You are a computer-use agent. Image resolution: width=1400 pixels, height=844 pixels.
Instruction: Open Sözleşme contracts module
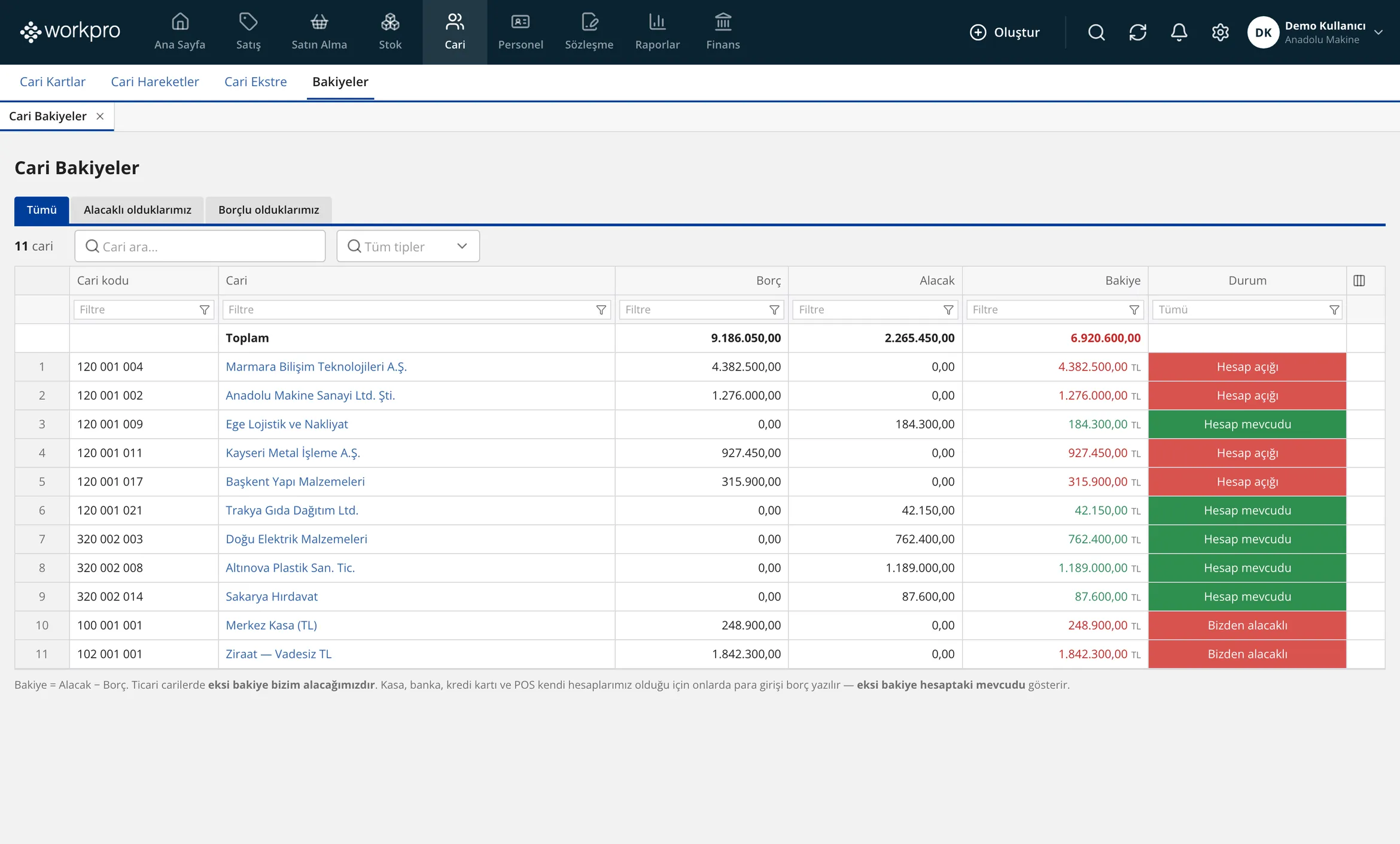(589, 32)
